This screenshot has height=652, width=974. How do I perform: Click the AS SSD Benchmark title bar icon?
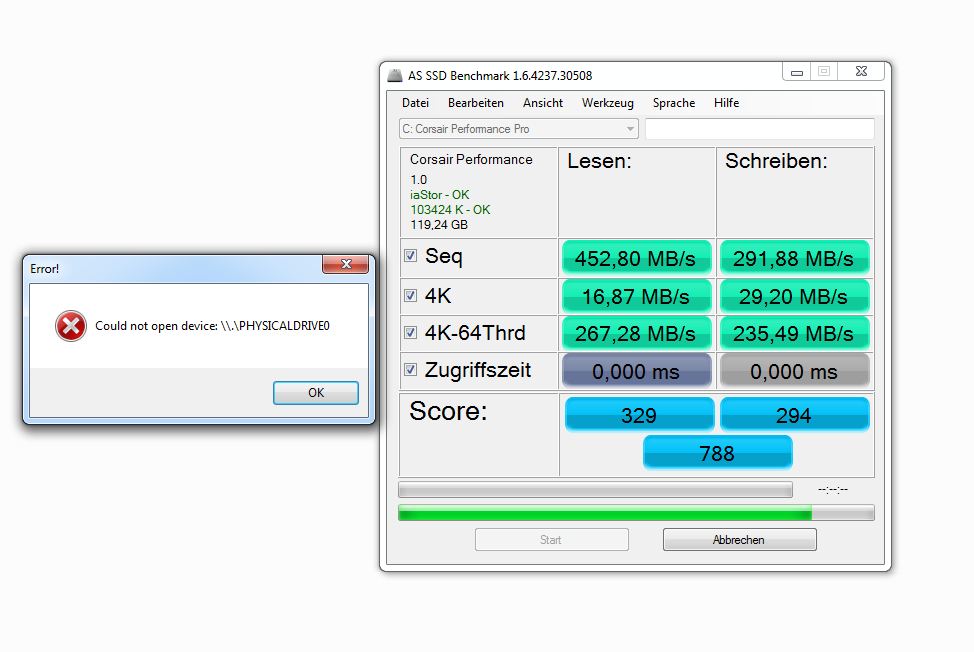394,76
